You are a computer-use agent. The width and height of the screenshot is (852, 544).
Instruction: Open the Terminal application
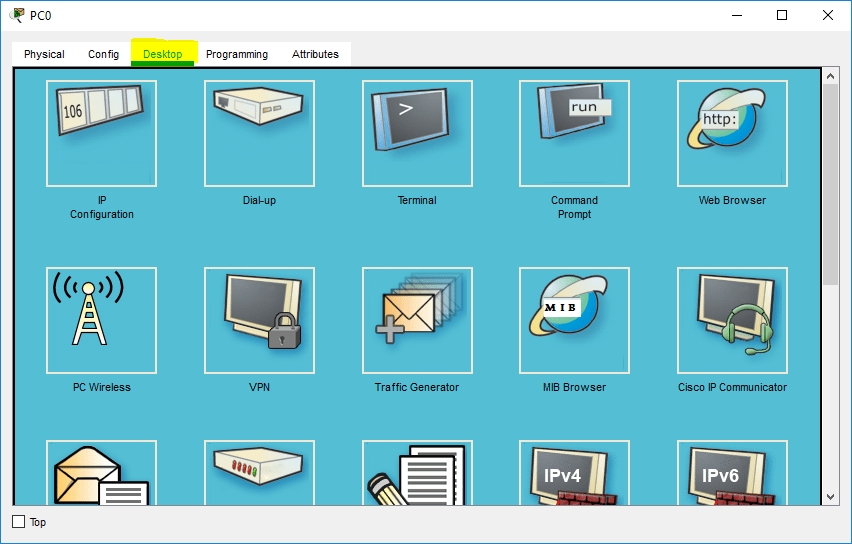pyautogui.click(x=417, y=133)
